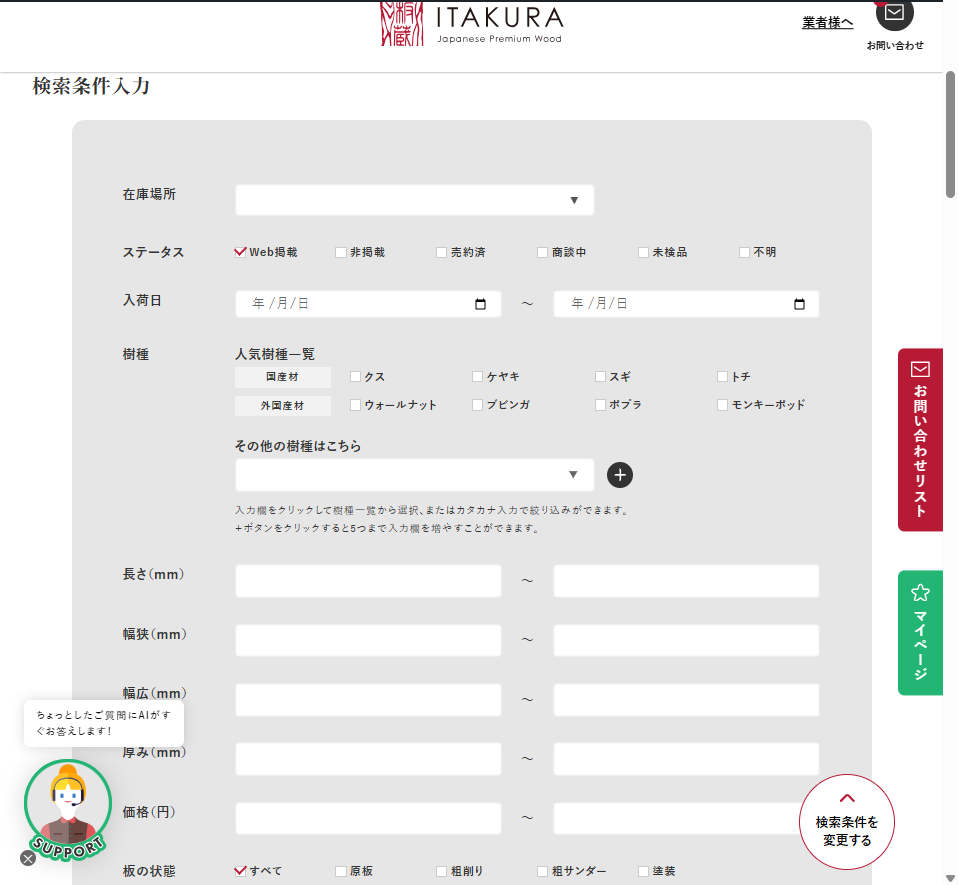
Task: Check the 売約済 status checkbox
Action: tap(441, 253)
